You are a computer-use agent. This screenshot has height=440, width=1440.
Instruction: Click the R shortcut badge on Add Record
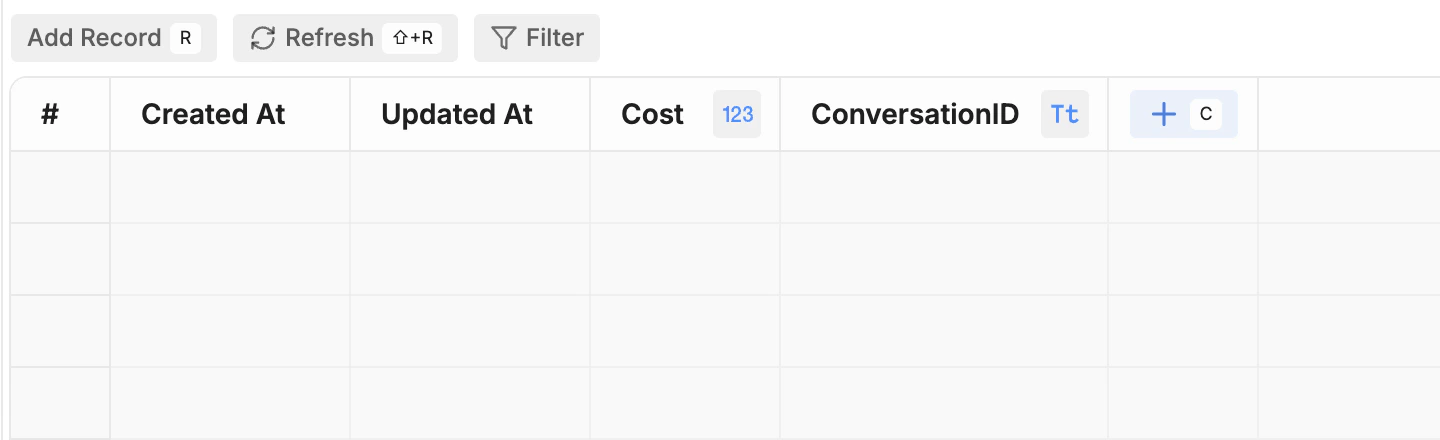(x=185, y=38)
